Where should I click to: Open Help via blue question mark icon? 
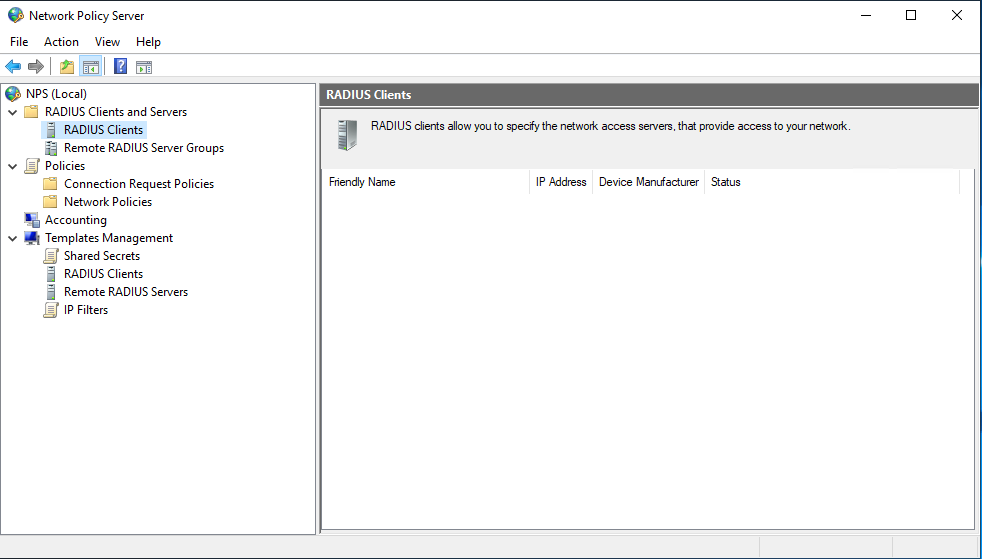coord(120,66)
